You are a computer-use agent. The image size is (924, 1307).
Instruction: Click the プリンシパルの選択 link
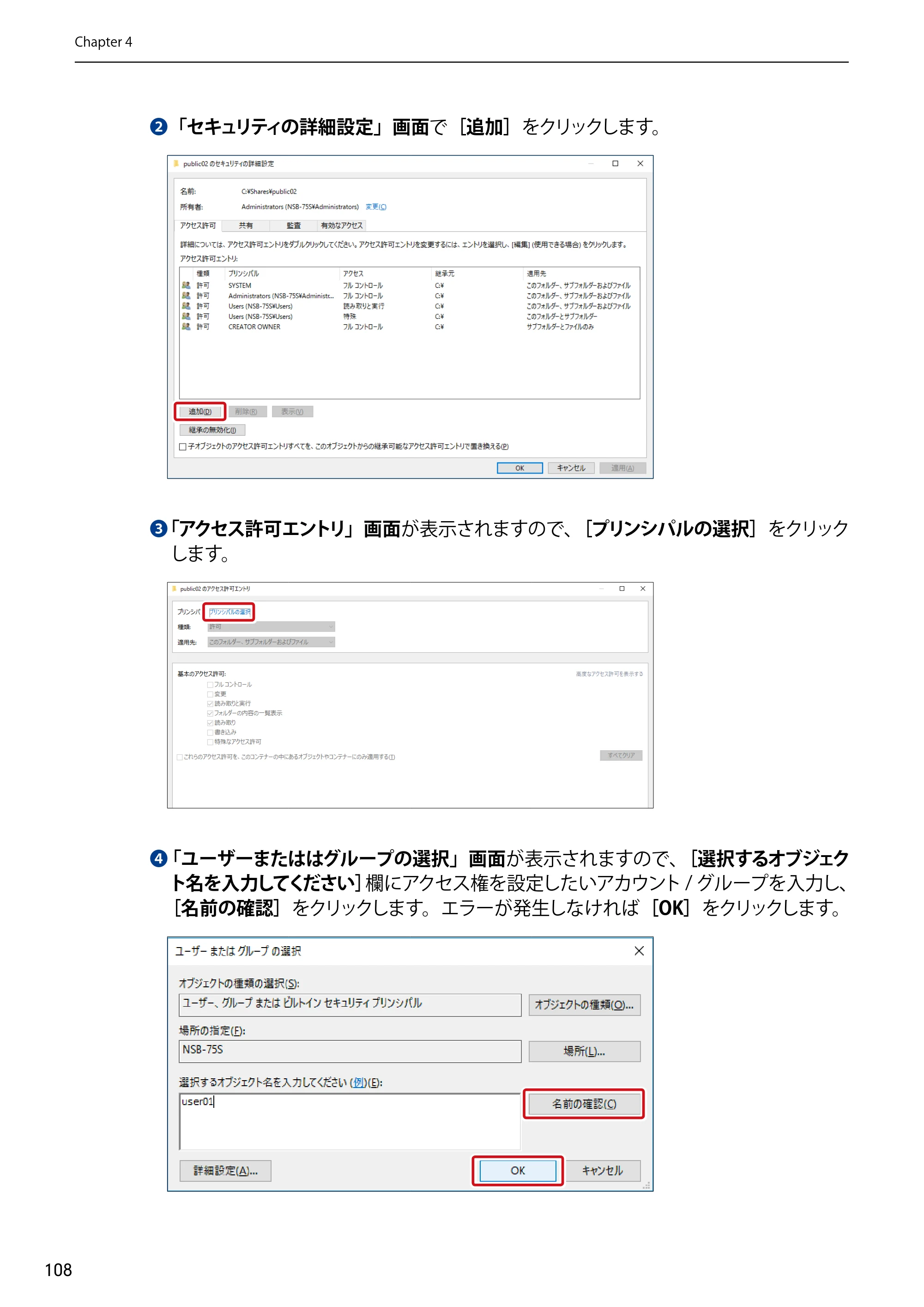pyautogui.click(x=230, y=612)
